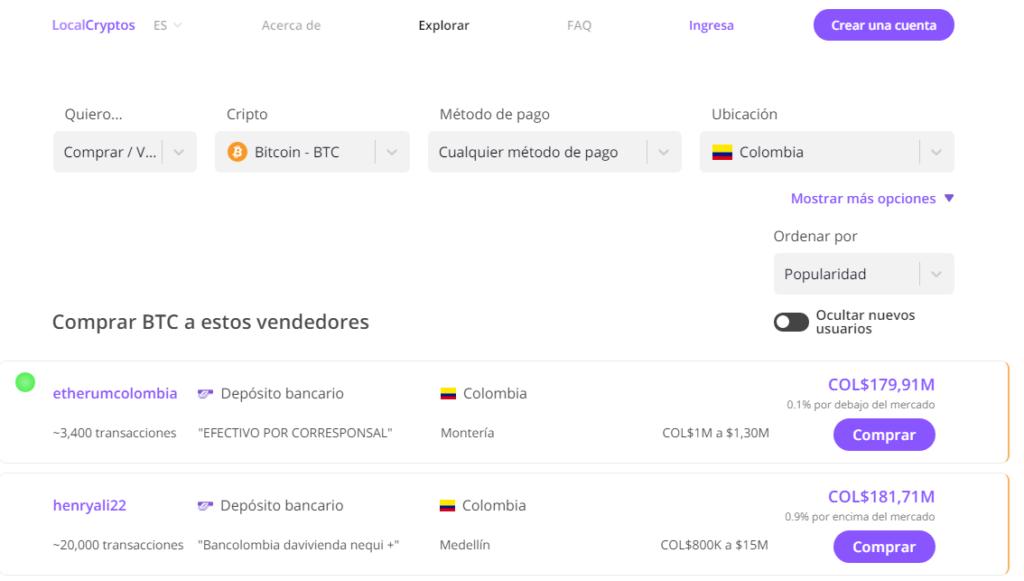Click the Ingresa login link

pyautogui.click(x=711, y=25)
